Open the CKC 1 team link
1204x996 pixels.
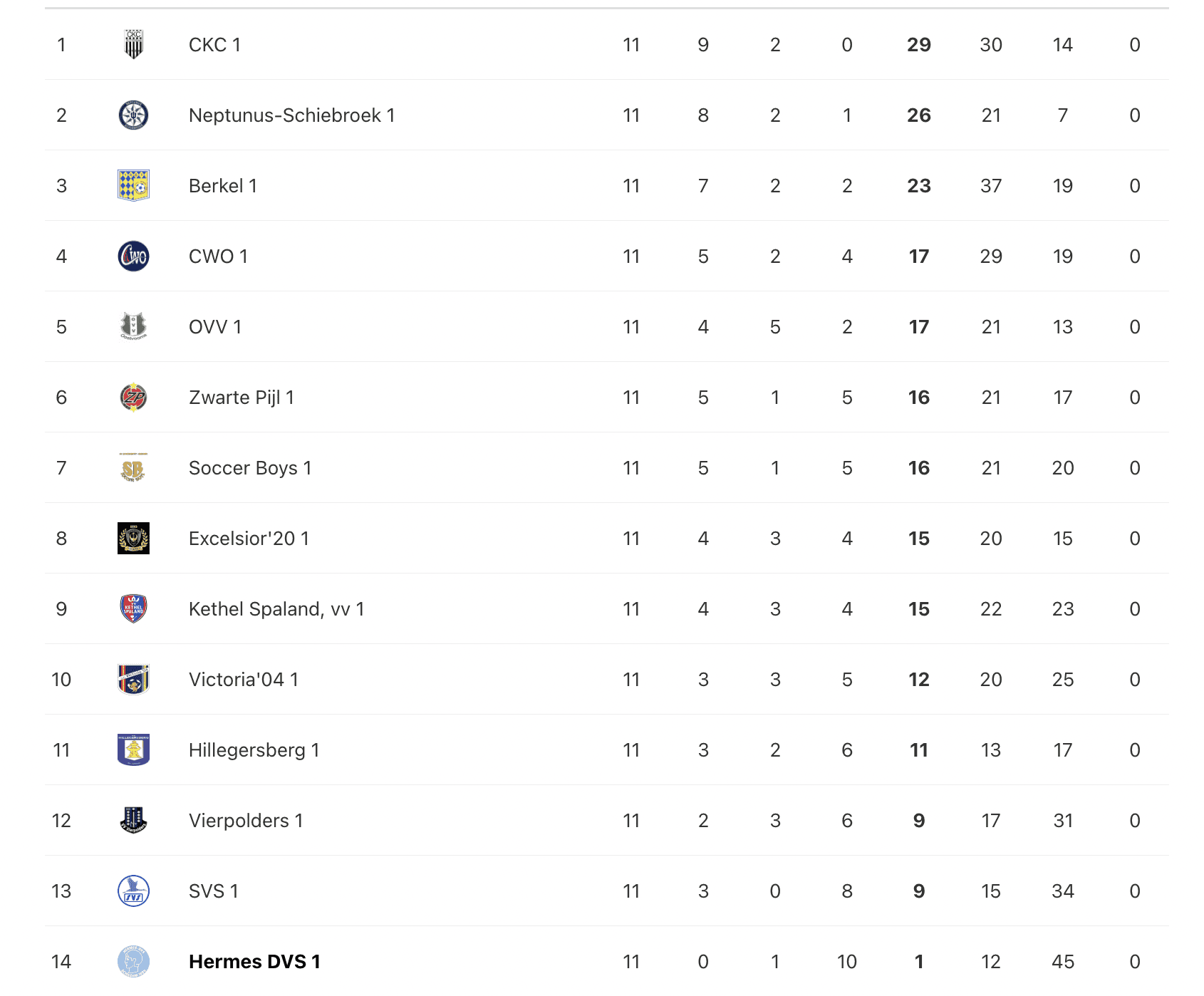coord(214,45)
